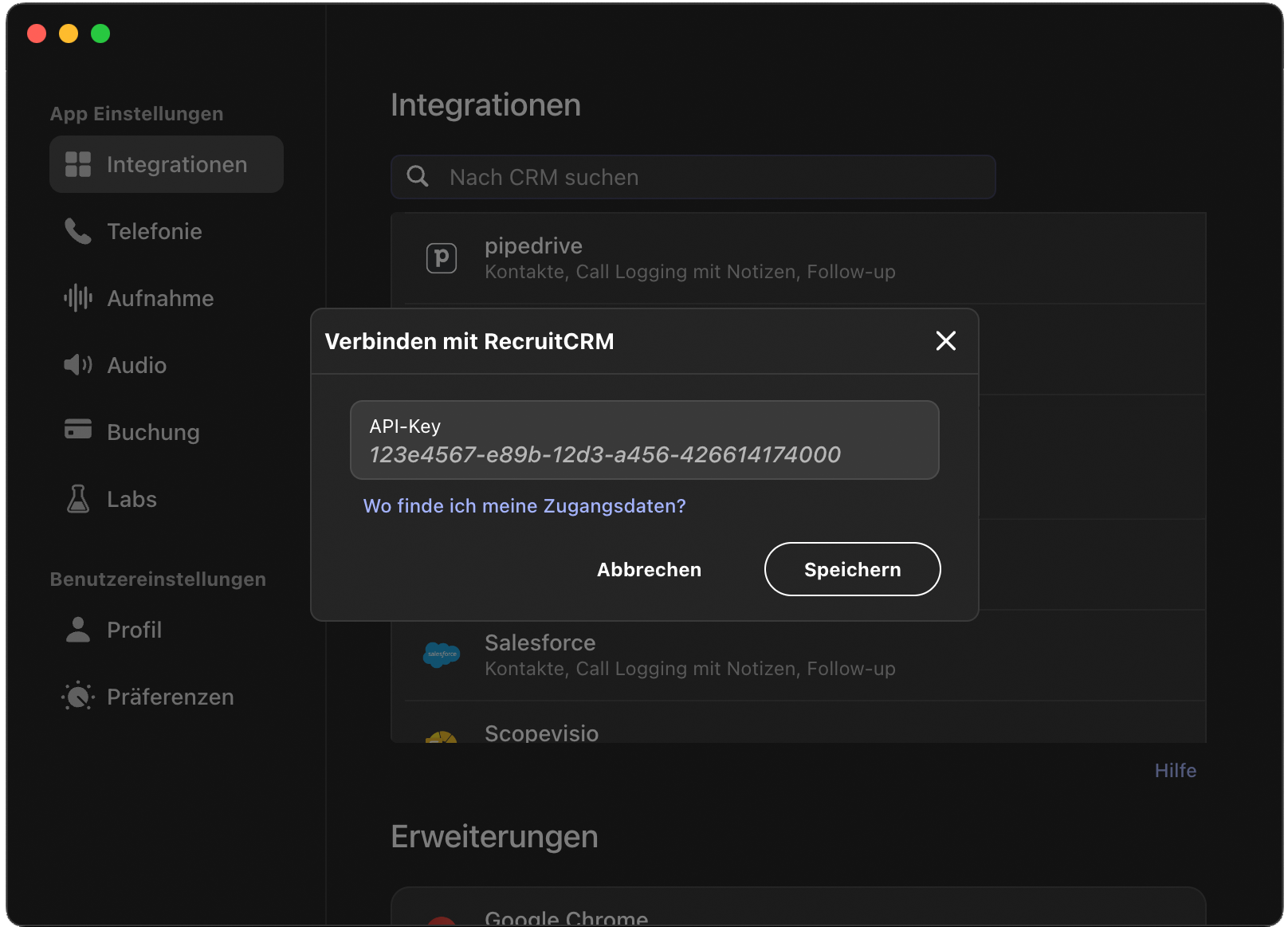Open 'Wo finde ich meine Zugangsdaten?' link

coord(524,506)
